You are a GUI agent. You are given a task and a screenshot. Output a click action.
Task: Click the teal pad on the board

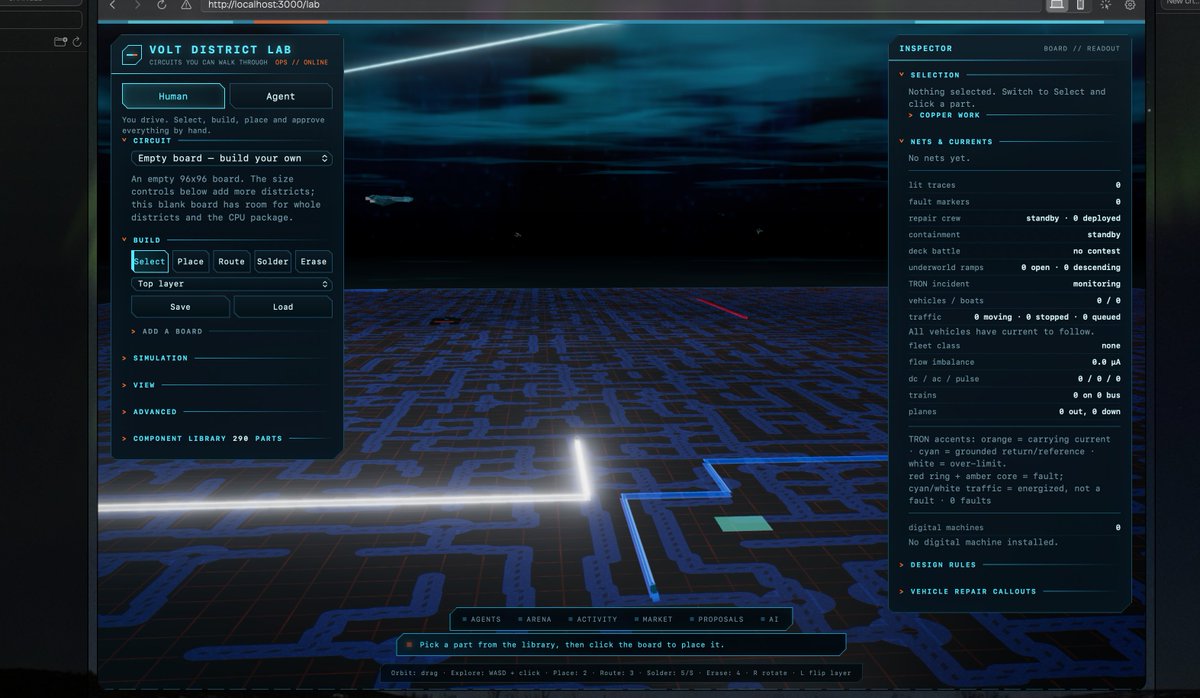point(743,523)
